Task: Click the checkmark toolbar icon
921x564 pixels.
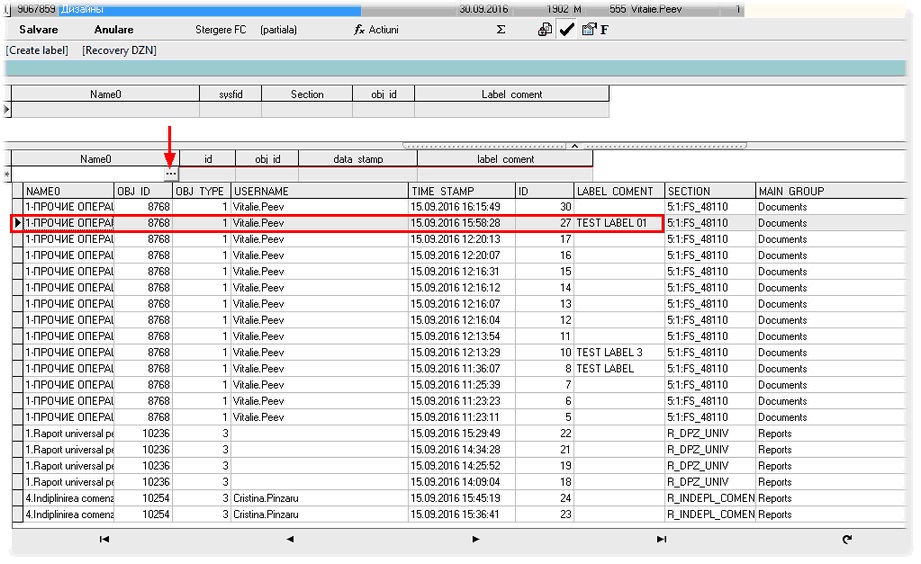Action: [x=566, y=29]
